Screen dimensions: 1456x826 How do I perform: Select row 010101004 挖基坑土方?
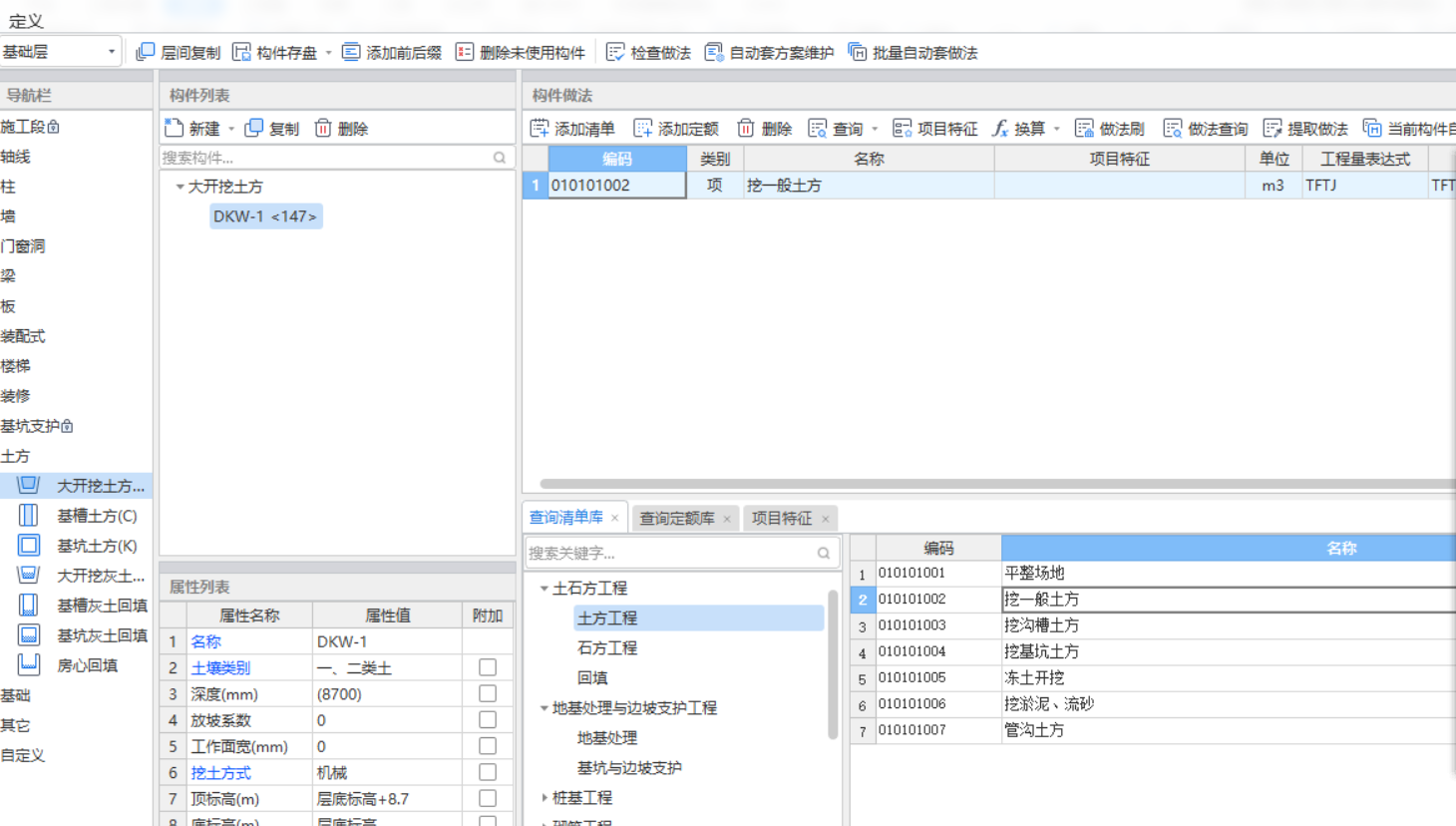click(1153, 651)
